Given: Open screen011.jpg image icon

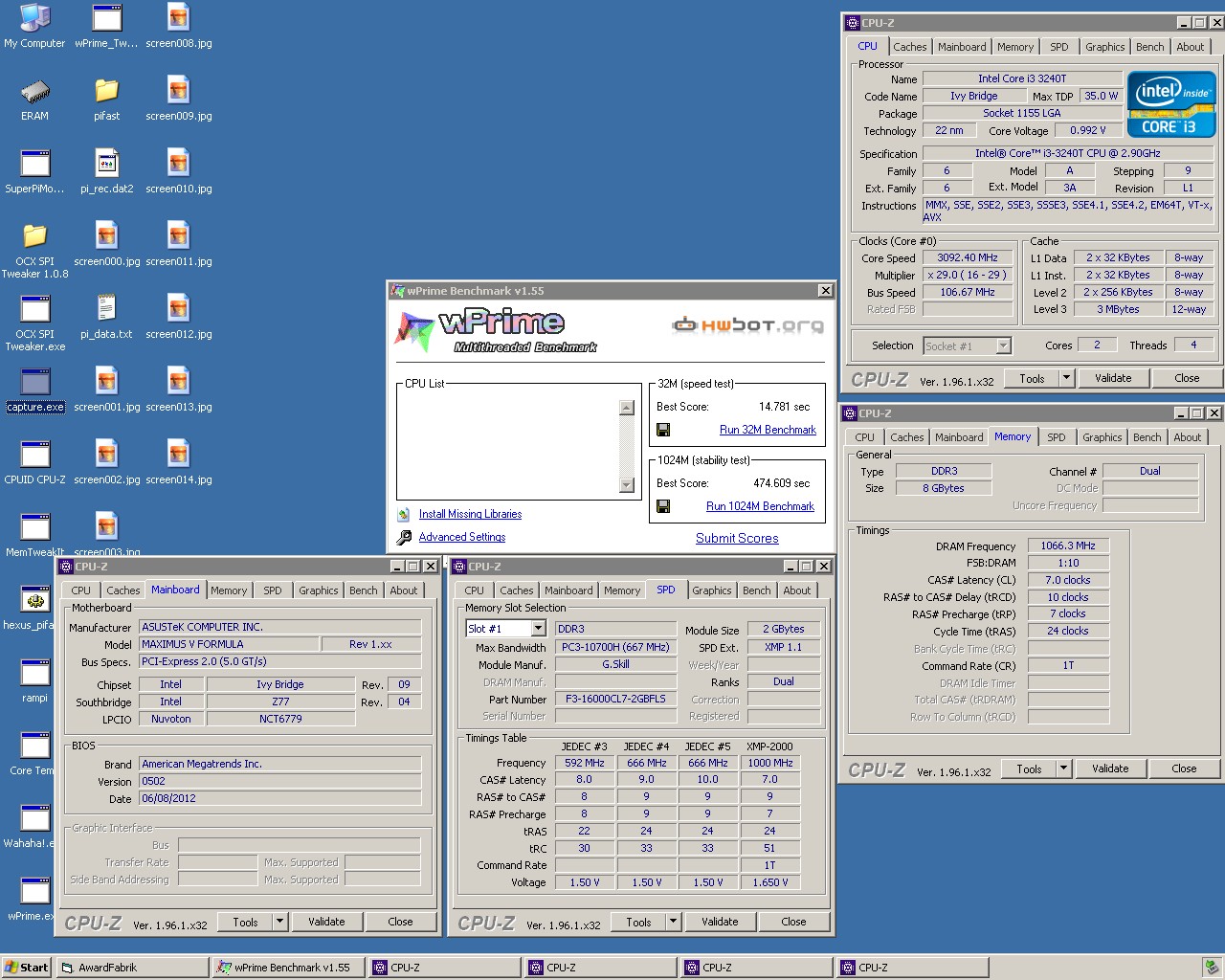Looking at the screenshot, I should click(x=179, y=245).
